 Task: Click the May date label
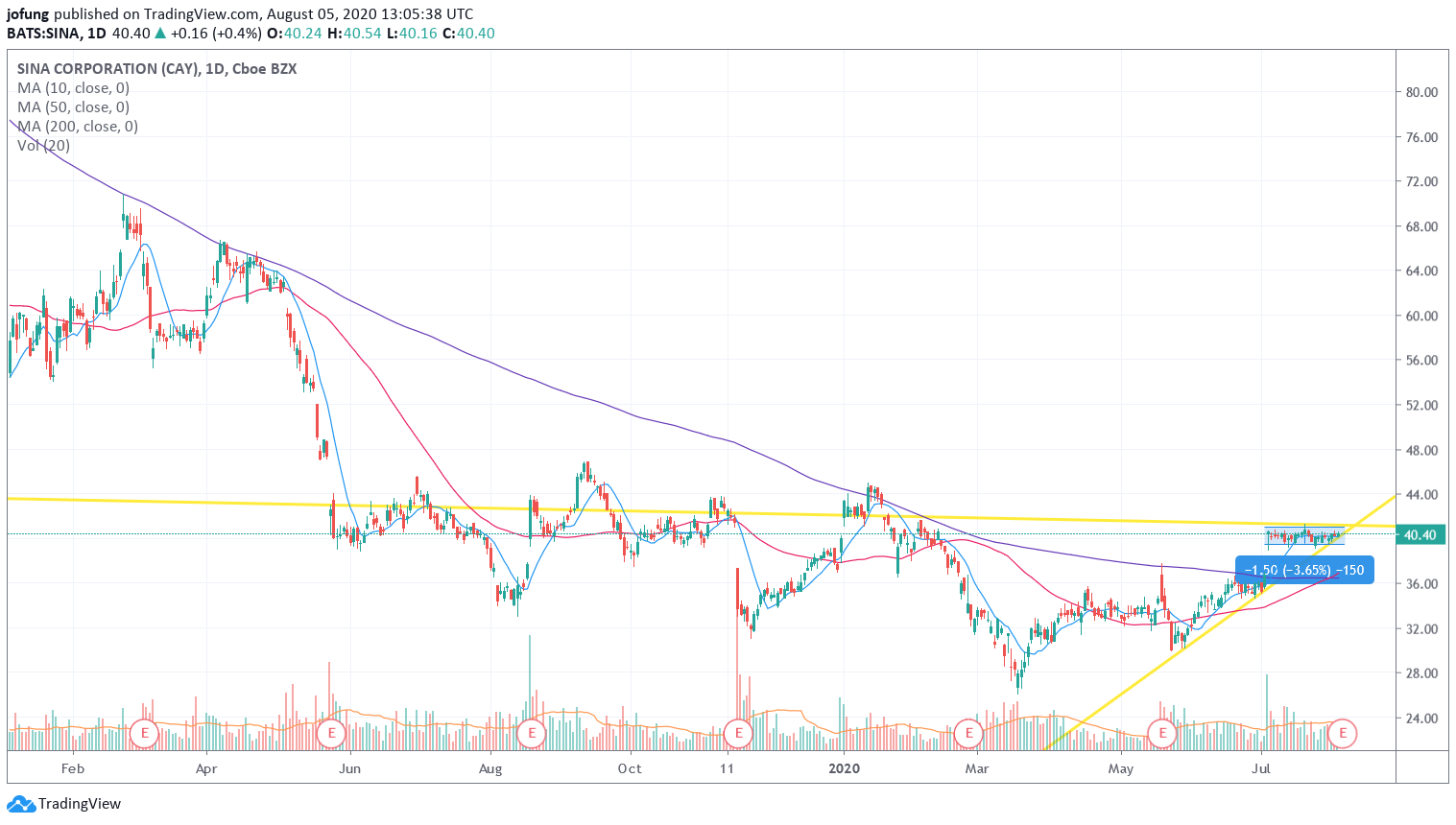[1121, 769]
